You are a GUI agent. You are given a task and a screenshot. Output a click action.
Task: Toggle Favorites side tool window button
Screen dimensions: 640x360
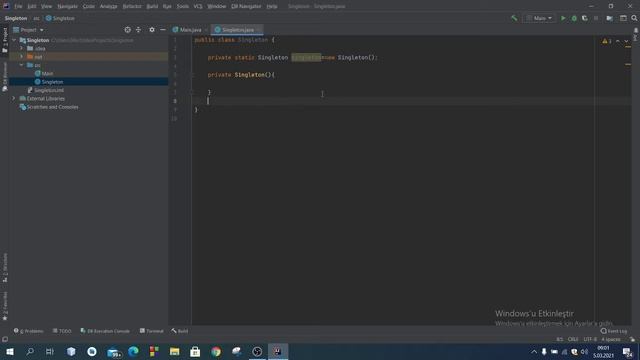point(5,306)
